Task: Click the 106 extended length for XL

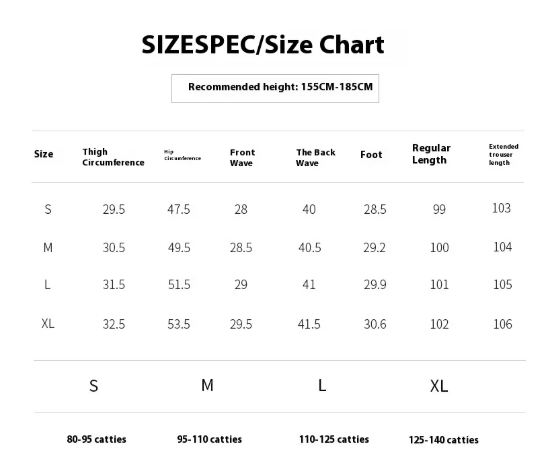Action: 502,324
